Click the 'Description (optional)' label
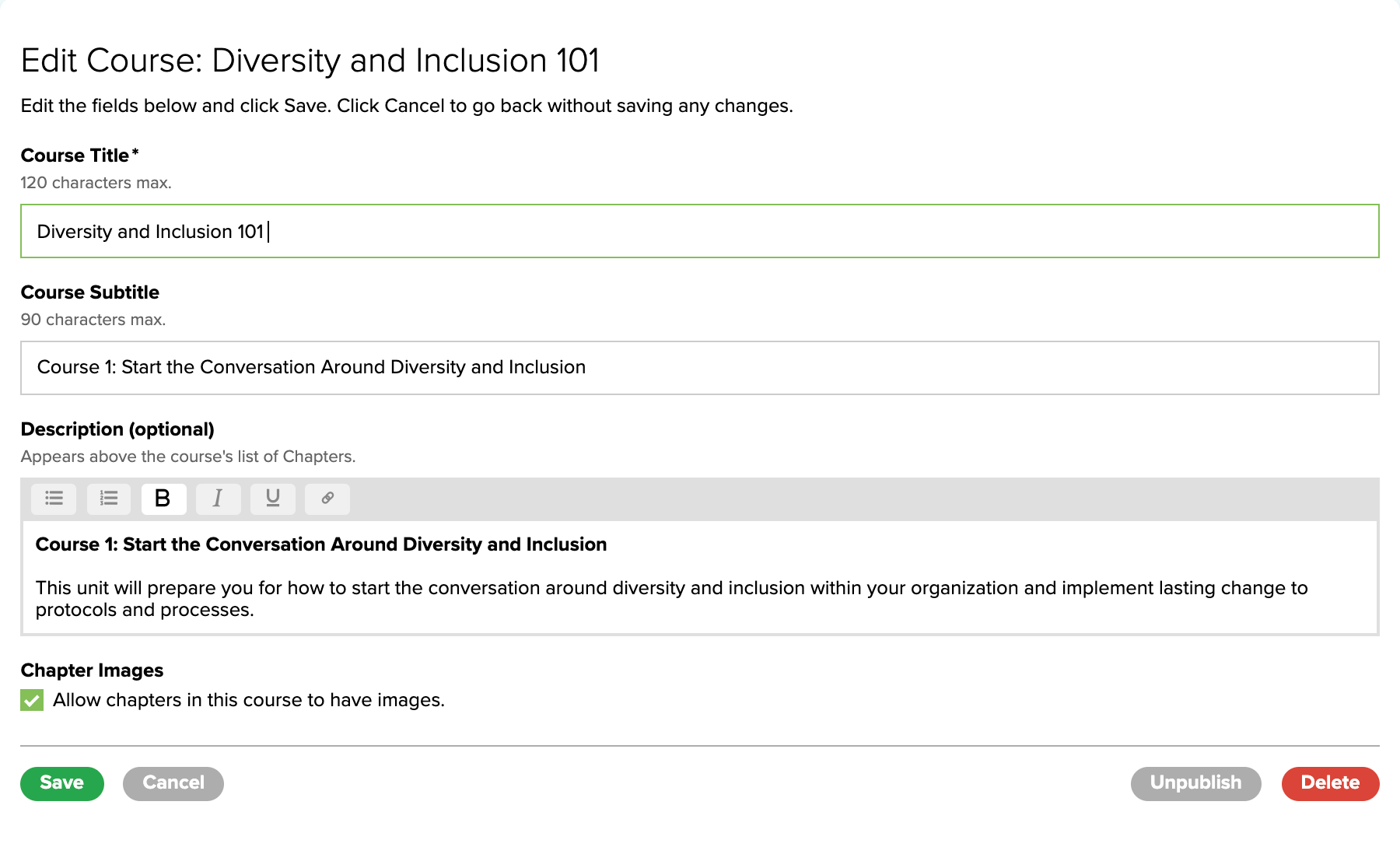The image size is (1400, 868). click(x=117, y=429)
